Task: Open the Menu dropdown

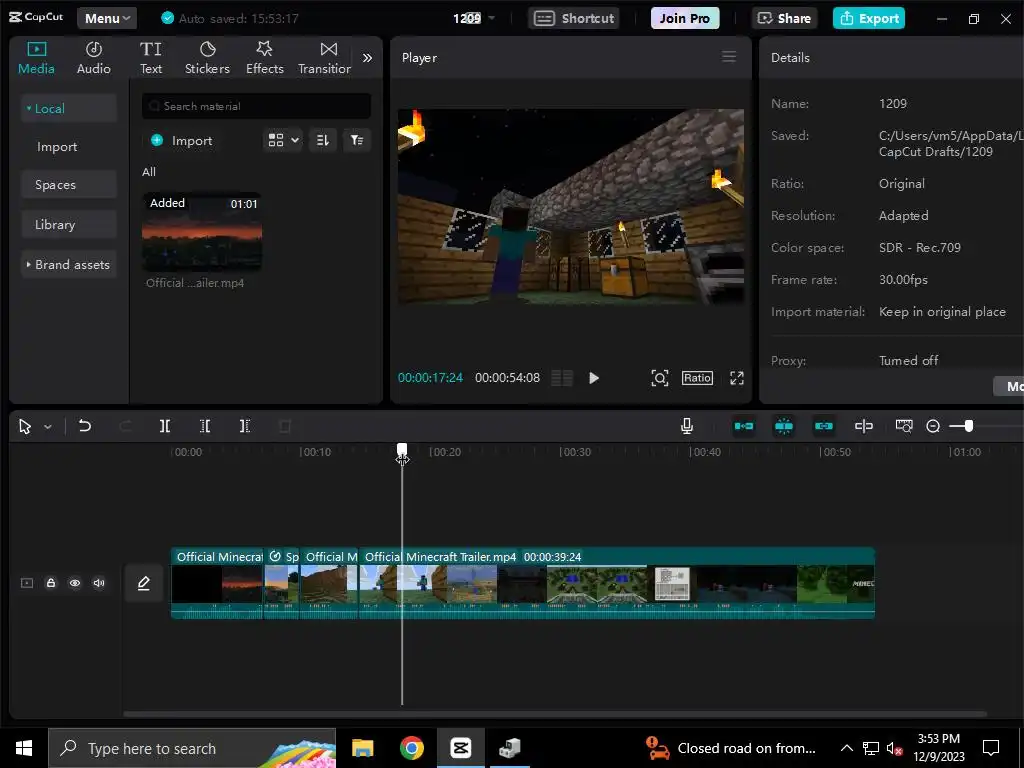Action: tap(107, 18)
